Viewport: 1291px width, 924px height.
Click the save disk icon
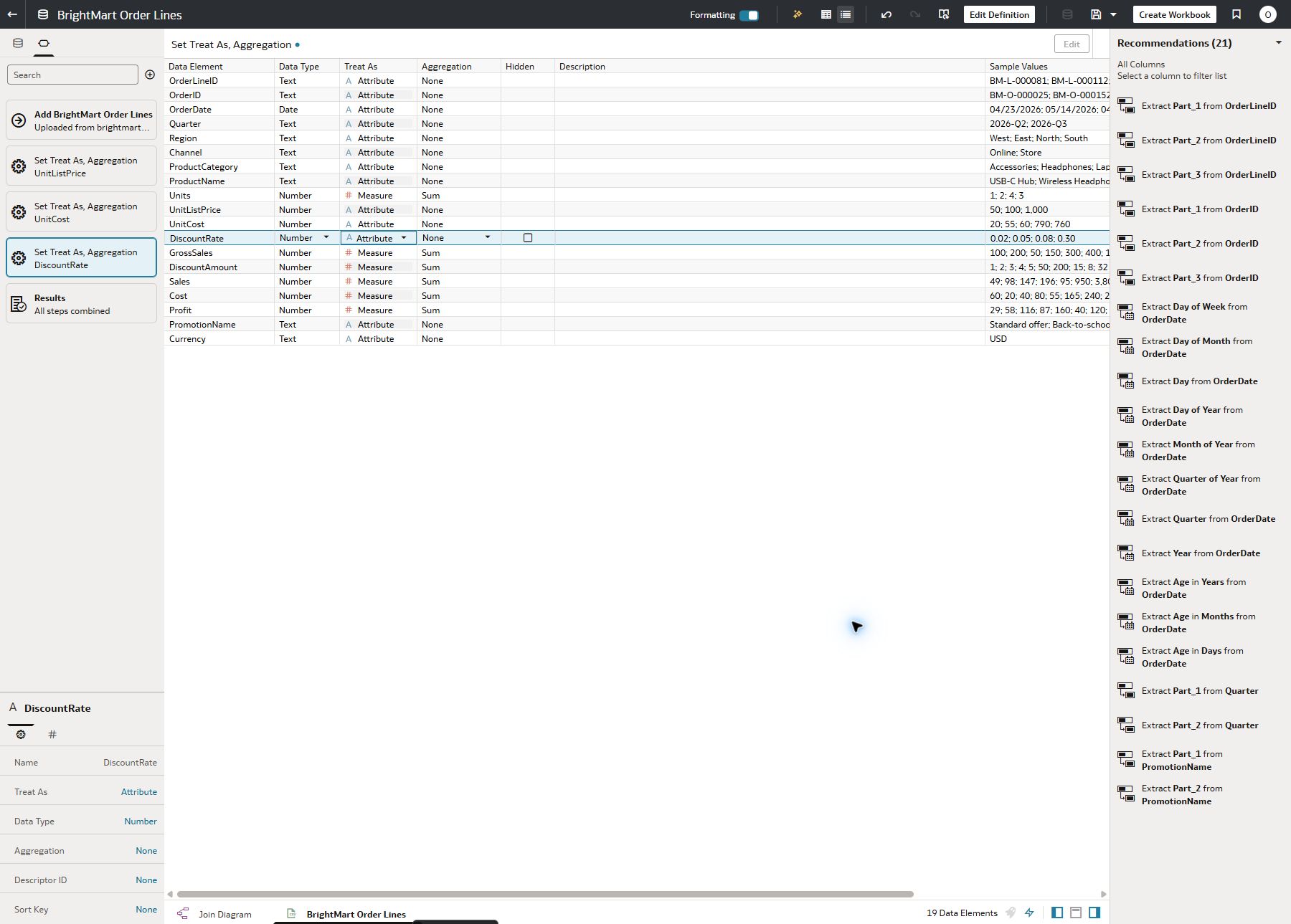[1096, 14]
